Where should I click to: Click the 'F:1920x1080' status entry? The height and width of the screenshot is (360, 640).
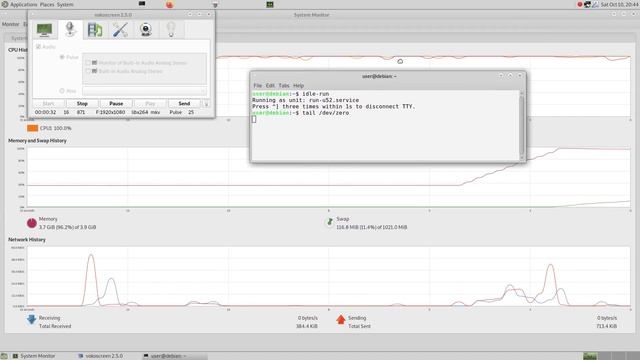click(110, 112)
